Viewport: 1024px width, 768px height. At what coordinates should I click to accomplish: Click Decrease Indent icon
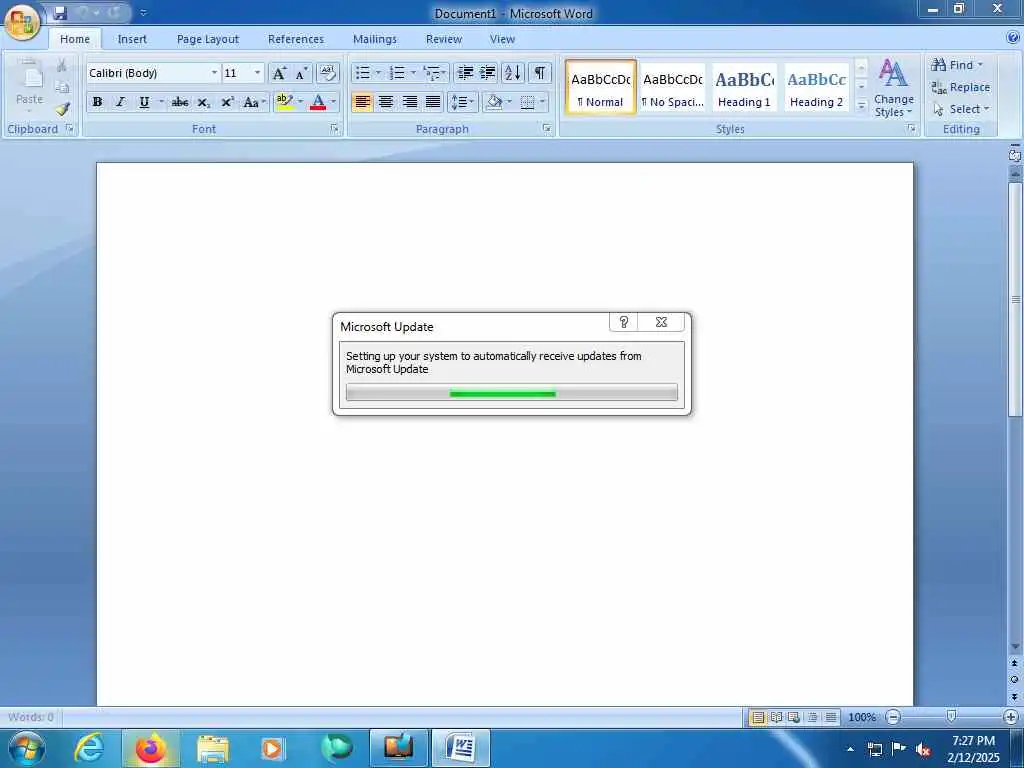point(465,72)
